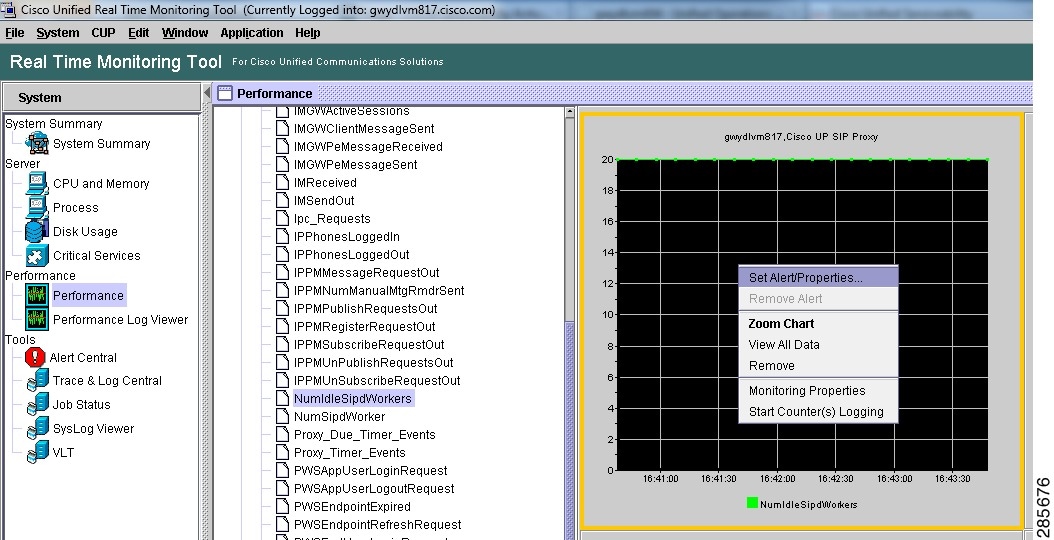Select the IPPMNumManualMtgRmdrSent counter
This screenshot has width=1054, height=540.
coord(379,291)
